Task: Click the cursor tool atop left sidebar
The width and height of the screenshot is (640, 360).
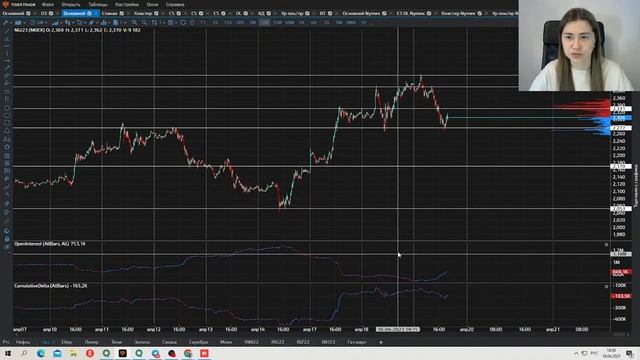Action: pos(7,31)
